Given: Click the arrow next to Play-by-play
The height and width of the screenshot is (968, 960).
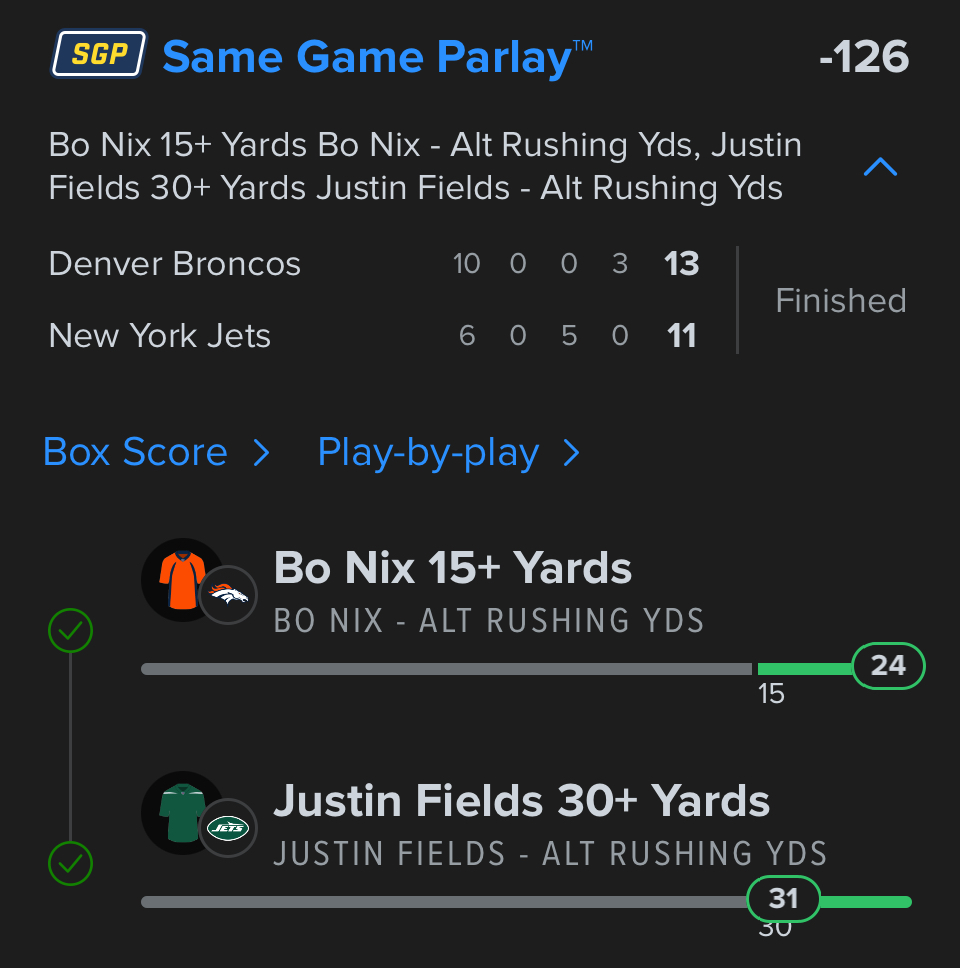Looking at the screenshot, I should point(571,454).
